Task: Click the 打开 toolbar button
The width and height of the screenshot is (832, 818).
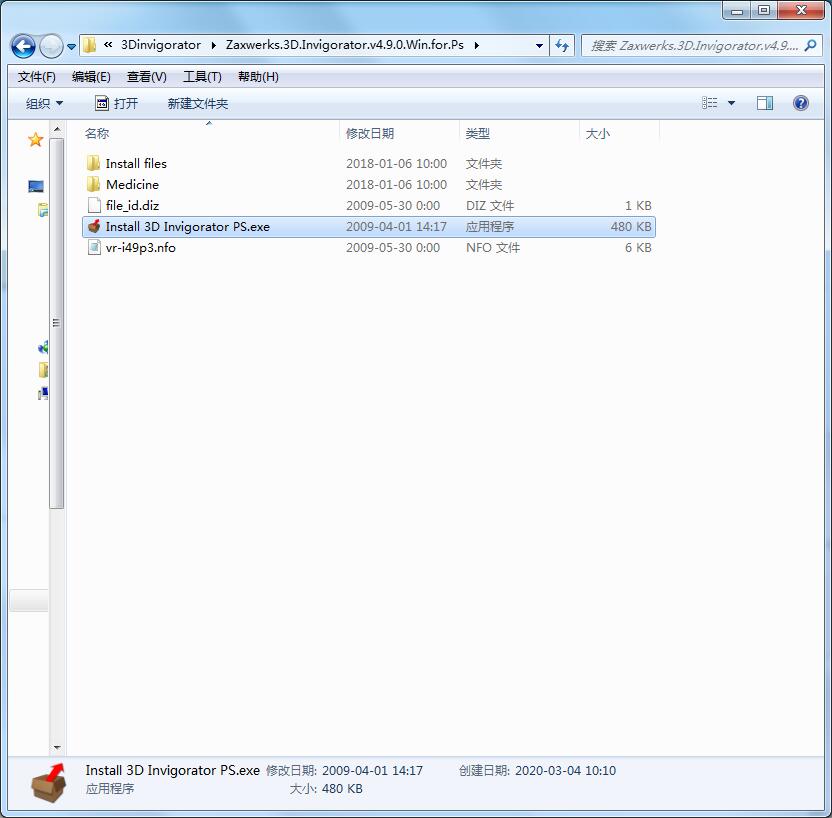Action: 116,103
